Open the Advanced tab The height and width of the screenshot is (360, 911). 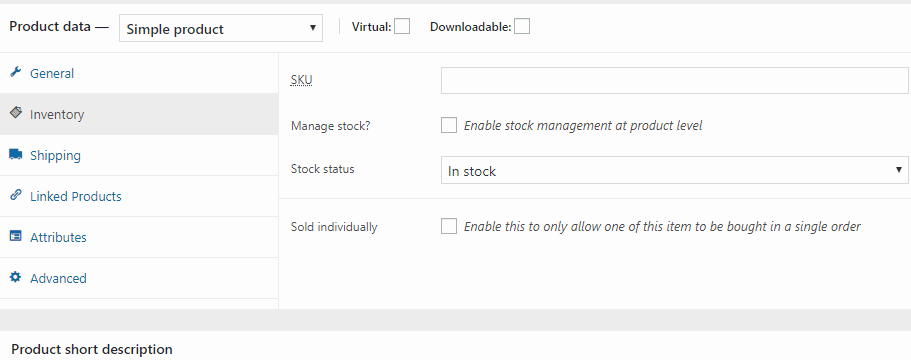click(x=139, y=278)
